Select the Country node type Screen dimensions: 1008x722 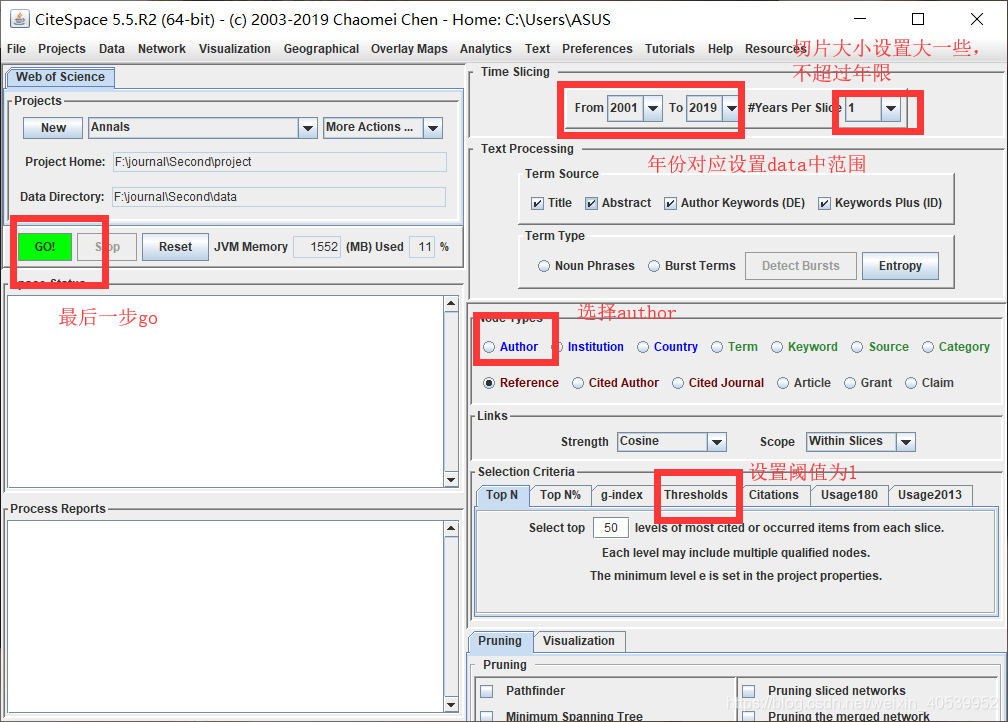point(643,347)
